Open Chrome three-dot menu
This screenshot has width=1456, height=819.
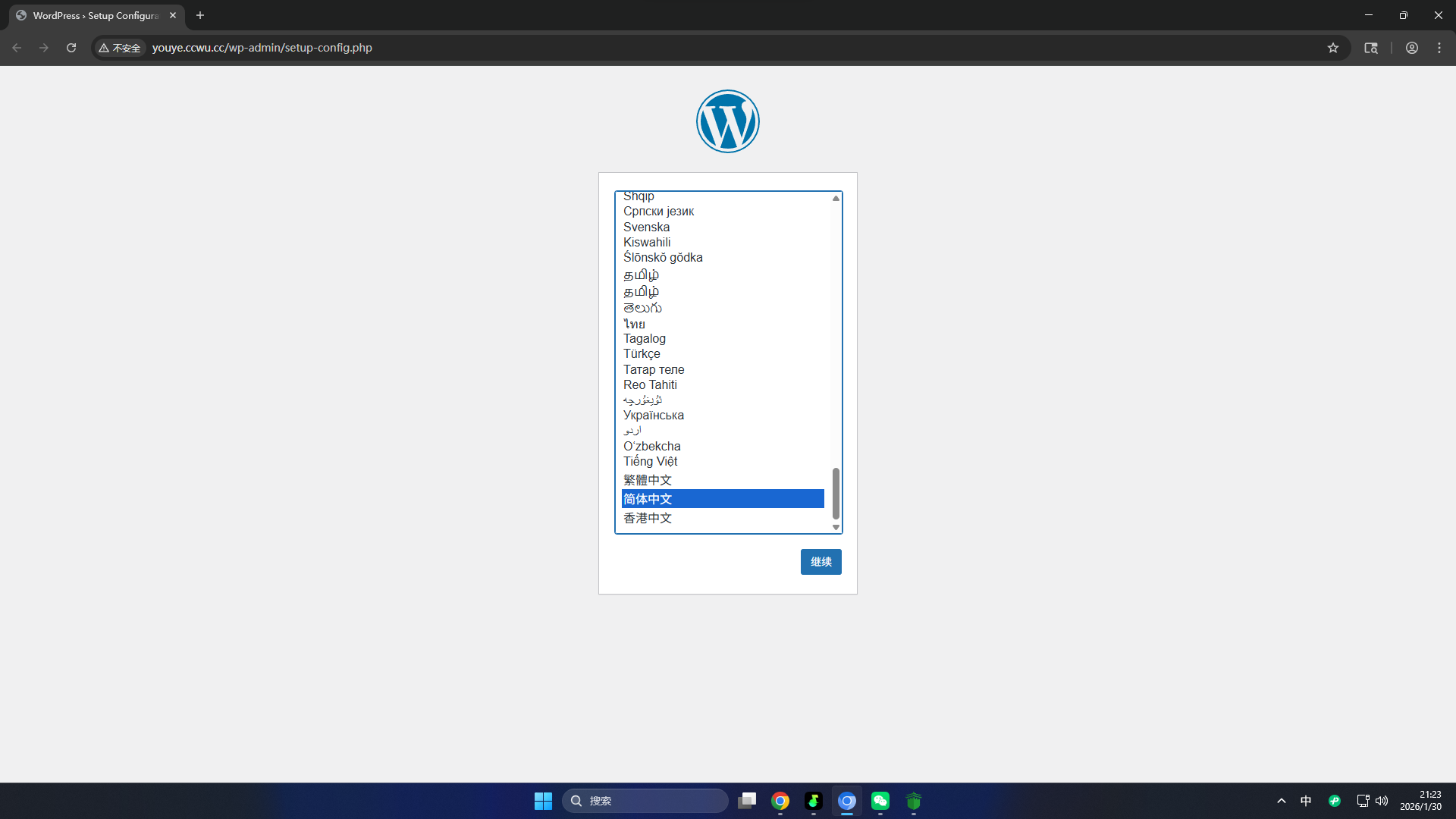pos(1439,48)
